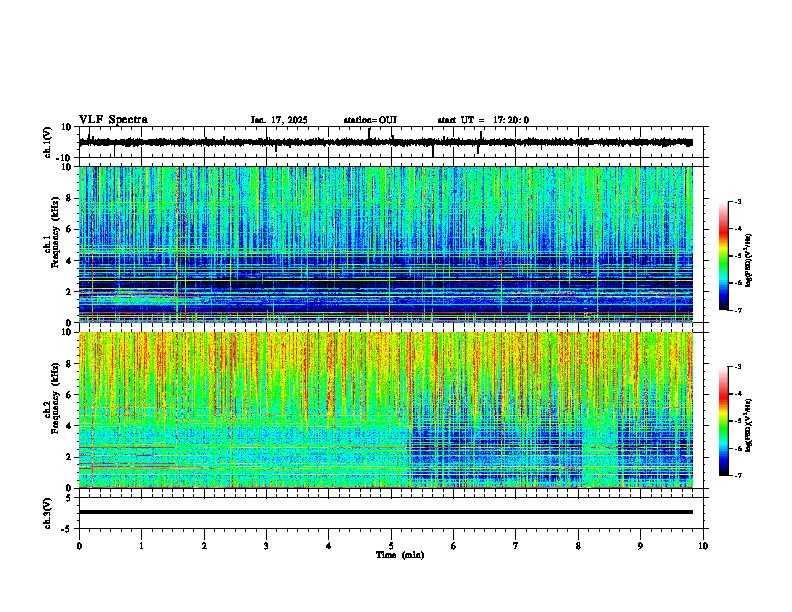Screen dimensions: 792x612
Task: Click the ch.2 spectrogram panel
Action: click(x=386, y=410)
